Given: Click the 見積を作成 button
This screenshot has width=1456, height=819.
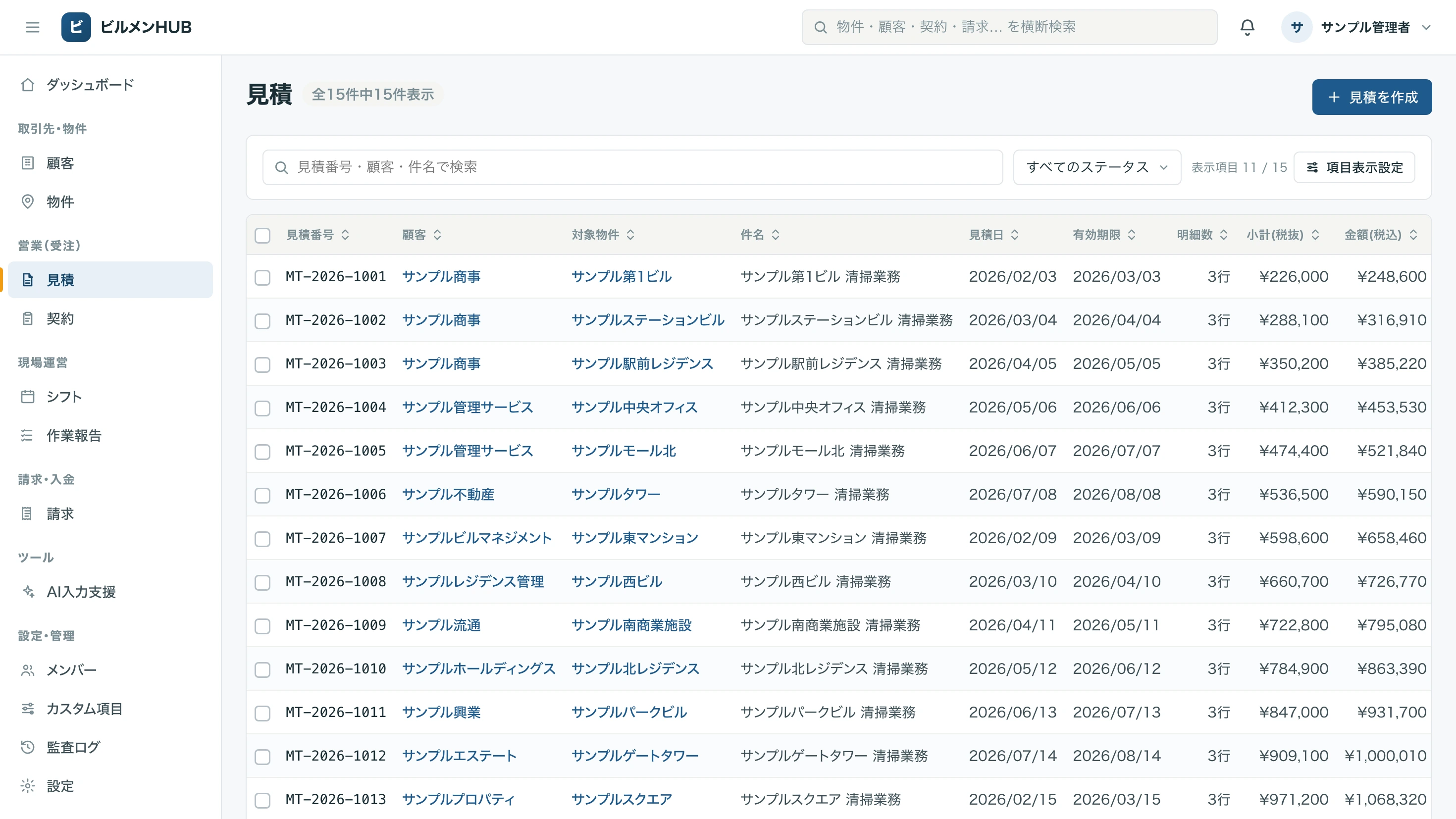Looking at the screenshot, I should 1372,97.
